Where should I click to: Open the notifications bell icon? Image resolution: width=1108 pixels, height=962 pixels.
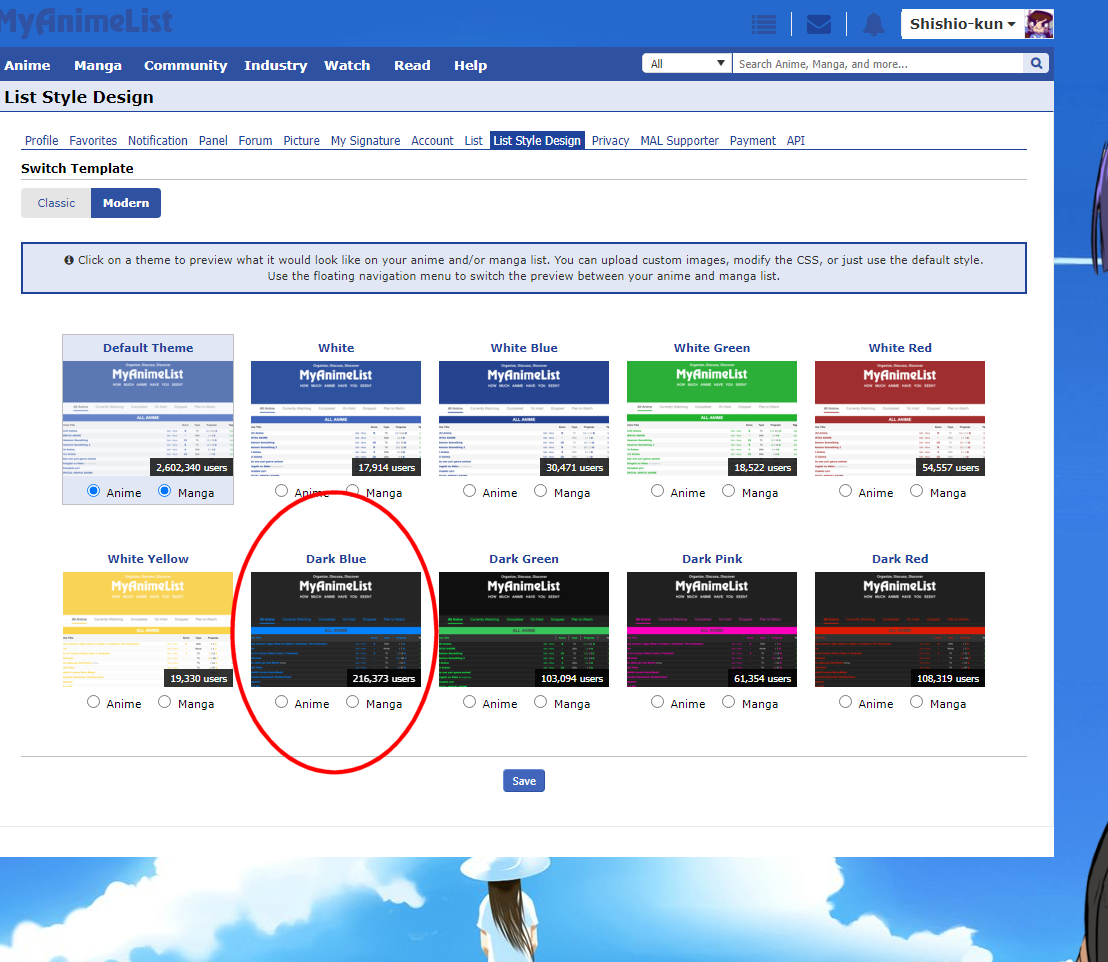873,25
